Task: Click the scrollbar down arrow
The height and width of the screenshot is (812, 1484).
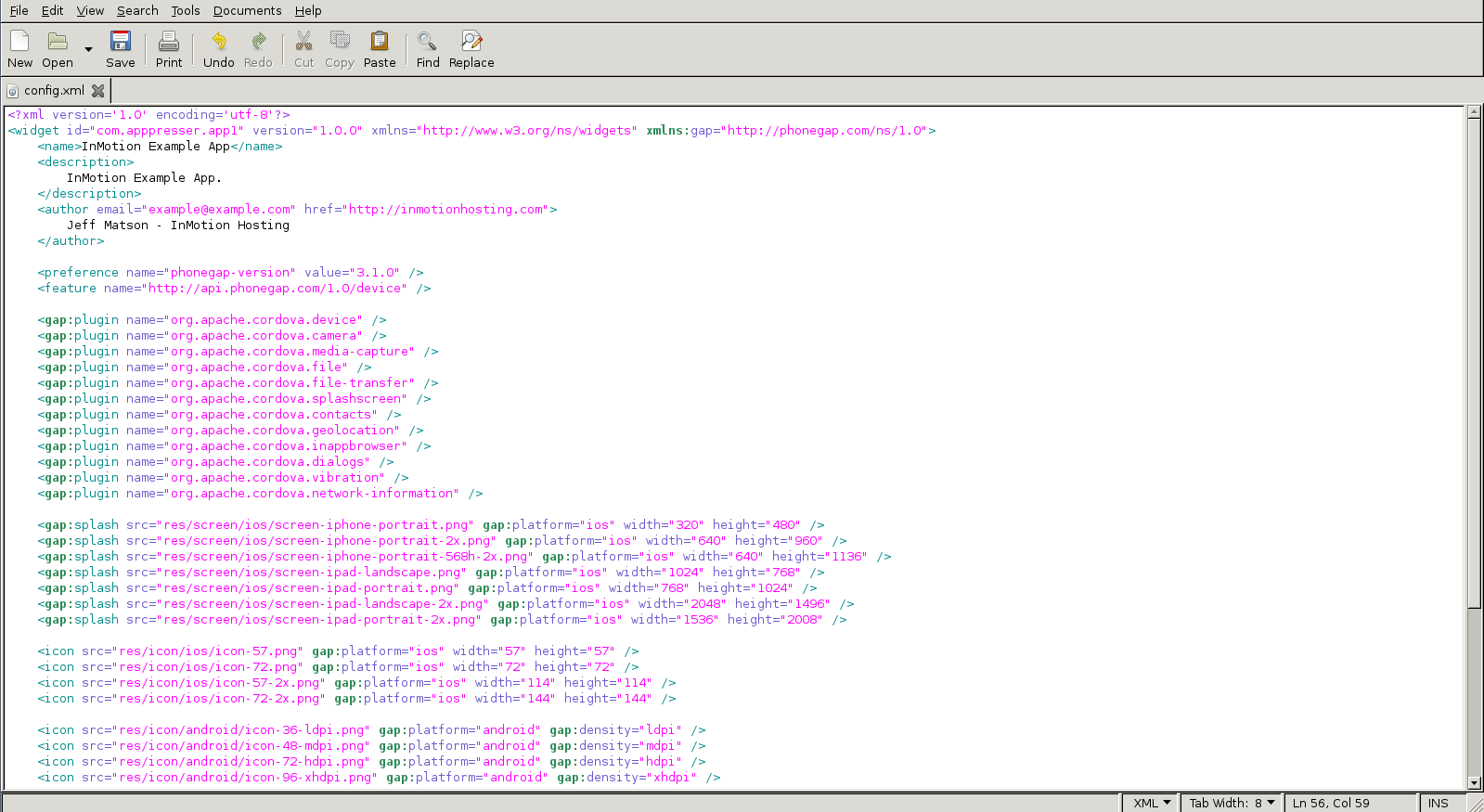Action: pos(1474,782)
